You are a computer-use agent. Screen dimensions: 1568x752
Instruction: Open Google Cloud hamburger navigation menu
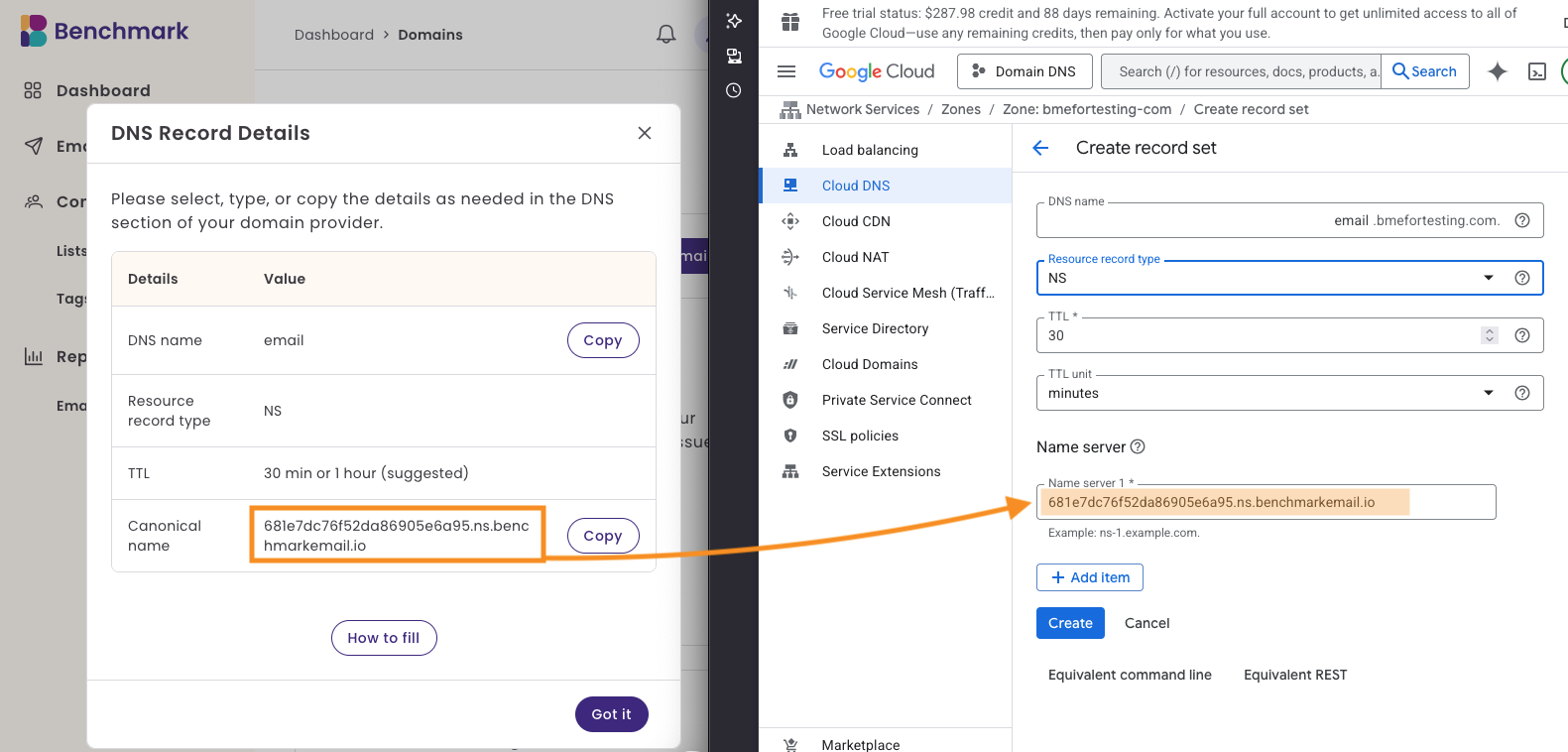point(786,71)
